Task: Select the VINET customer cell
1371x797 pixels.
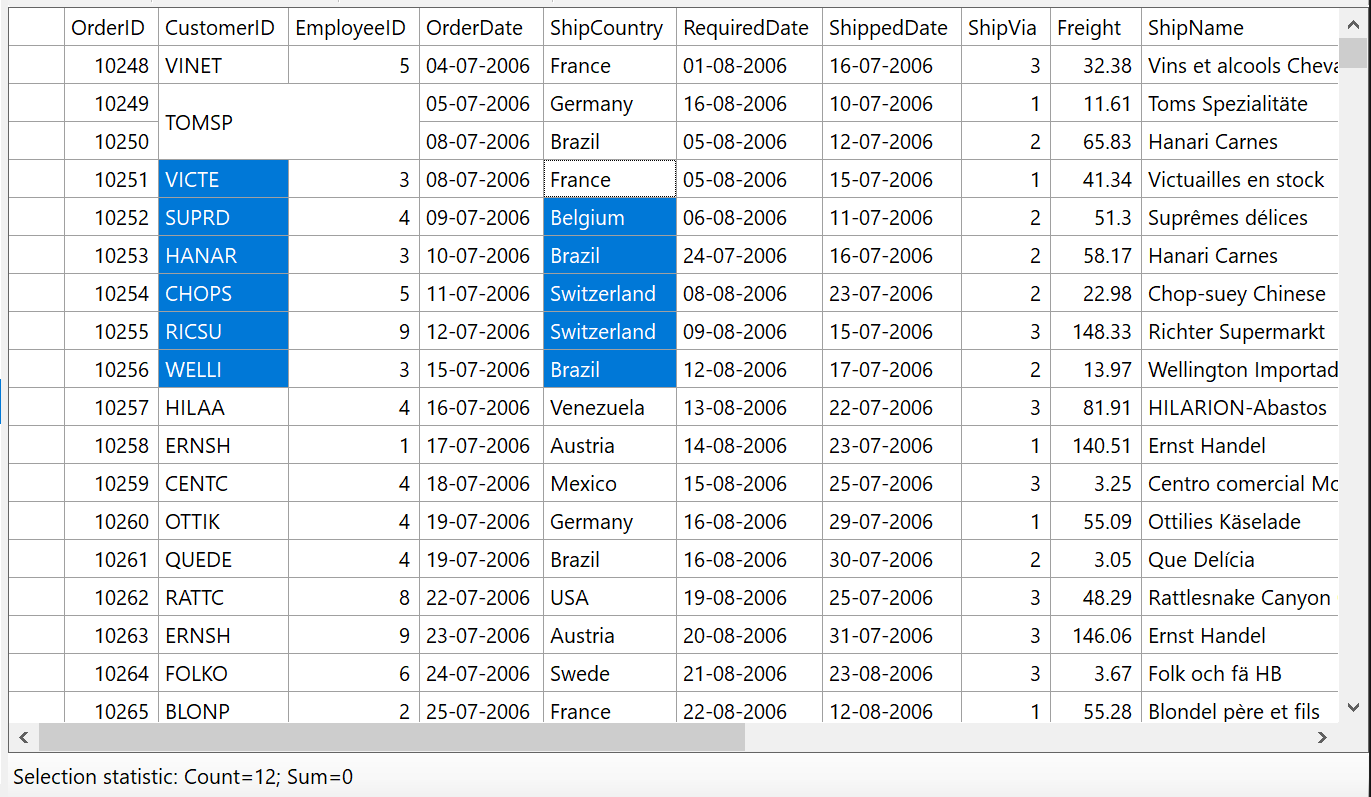Action: [223, 66]
